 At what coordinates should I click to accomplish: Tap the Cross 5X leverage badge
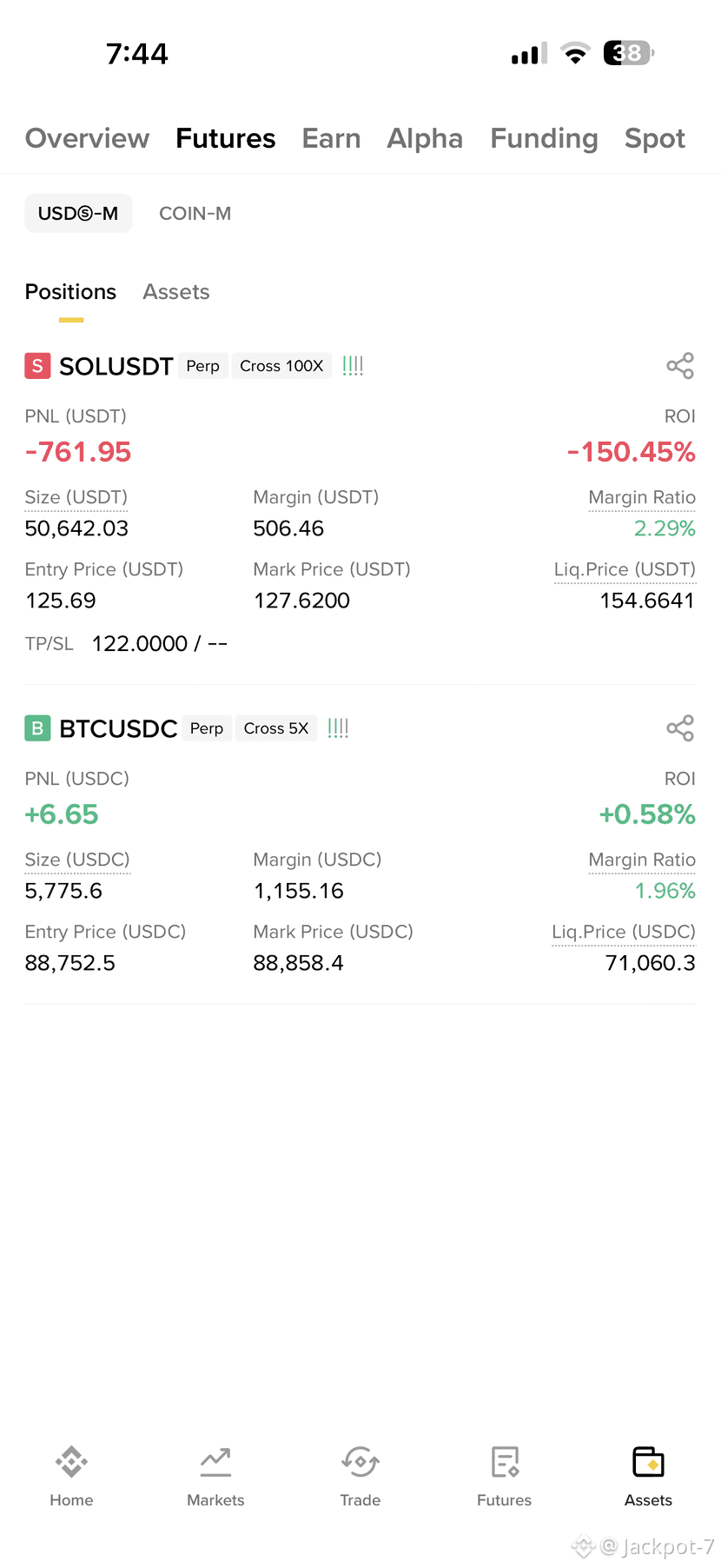click(276, 728)
